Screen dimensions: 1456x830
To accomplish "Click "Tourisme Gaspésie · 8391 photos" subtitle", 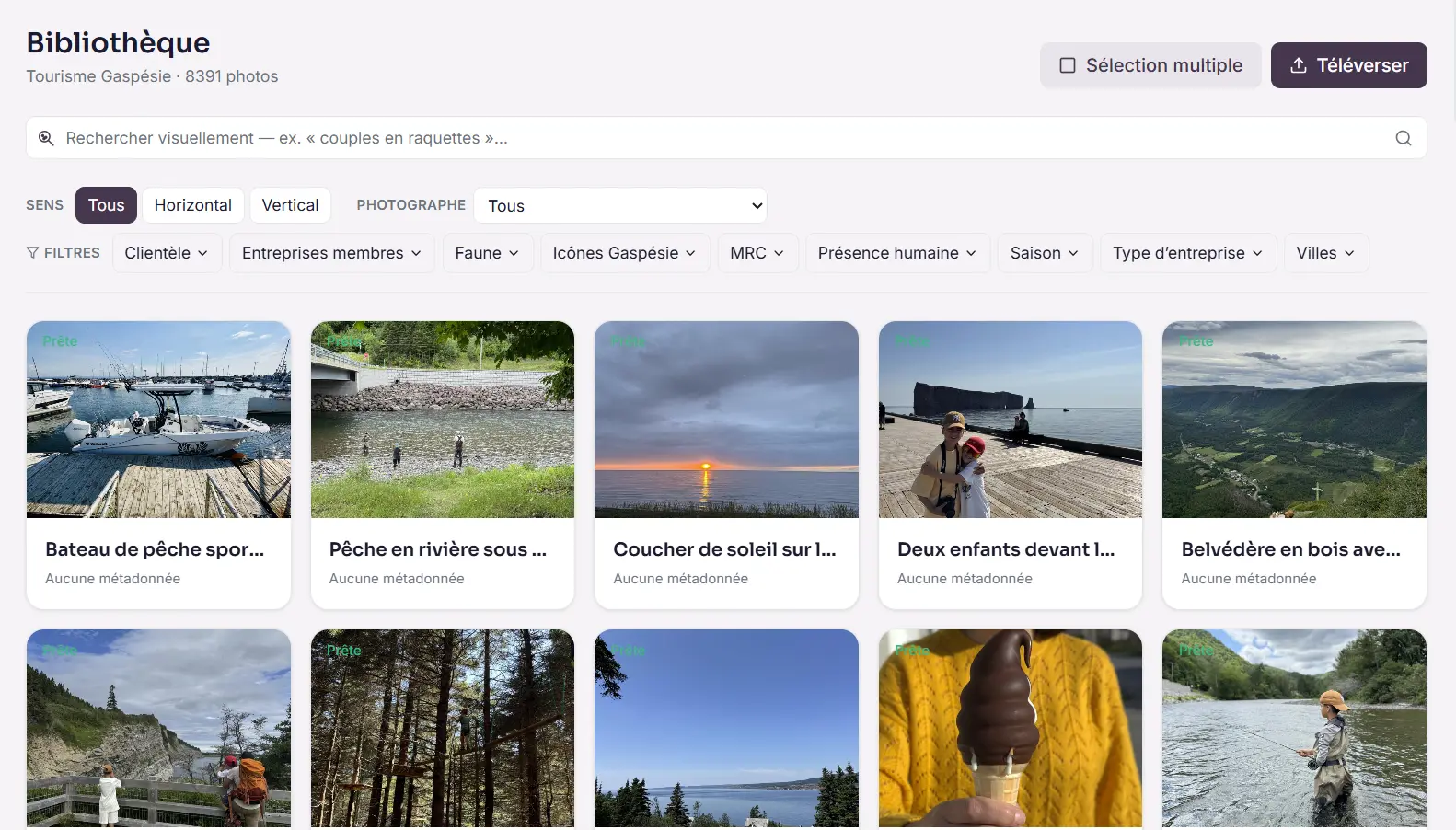I will (x=152, y=76).
